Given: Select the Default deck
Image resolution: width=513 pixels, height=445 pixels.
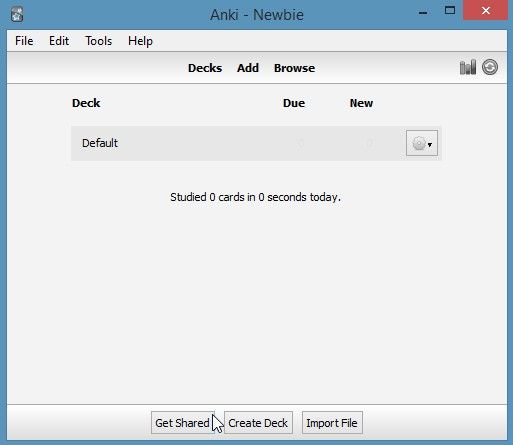Looking at the screenshot, I should 100,143.
